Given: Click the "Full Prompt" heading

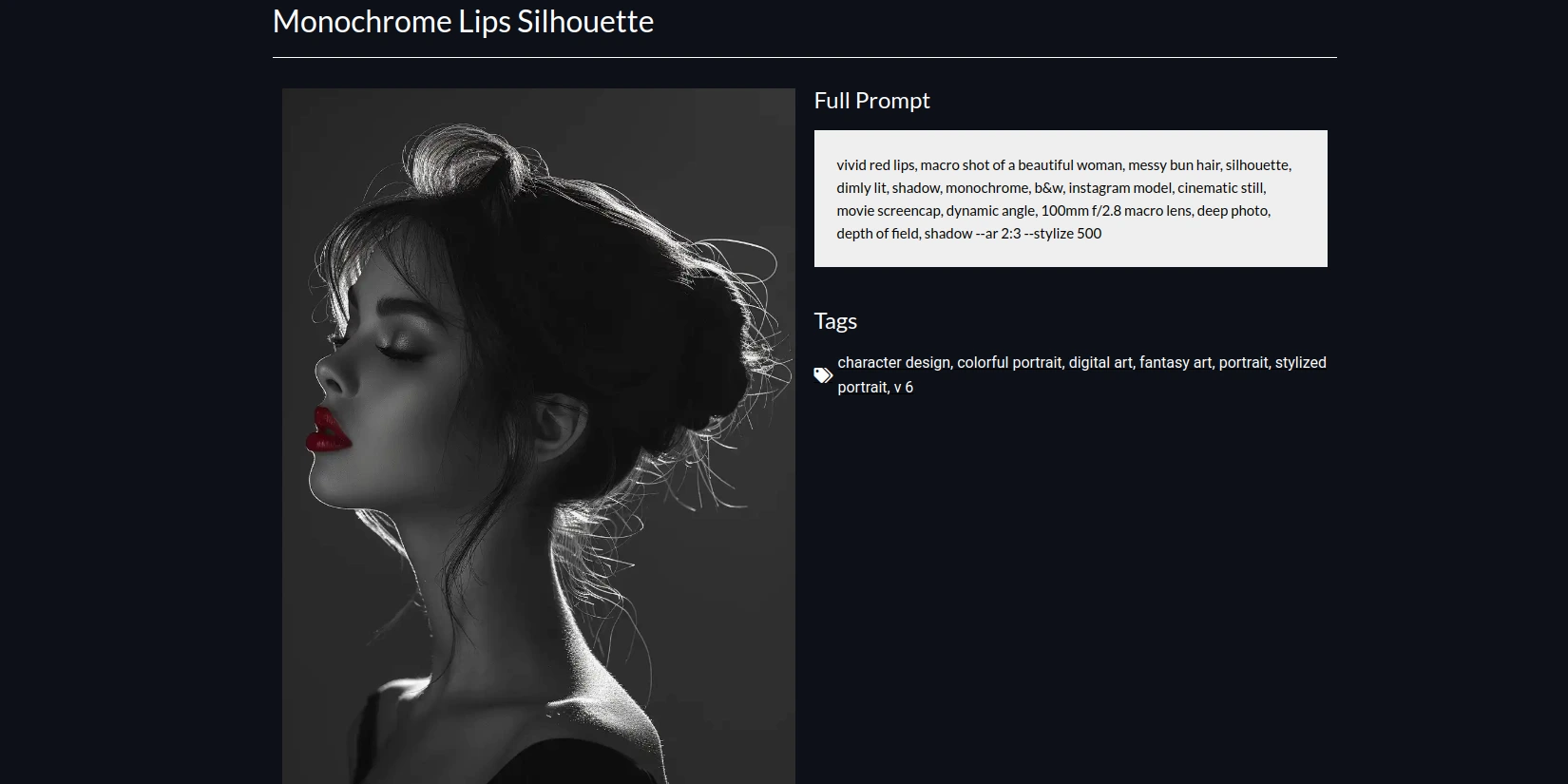Looking at the screenshot, I should tap(871, 101).
